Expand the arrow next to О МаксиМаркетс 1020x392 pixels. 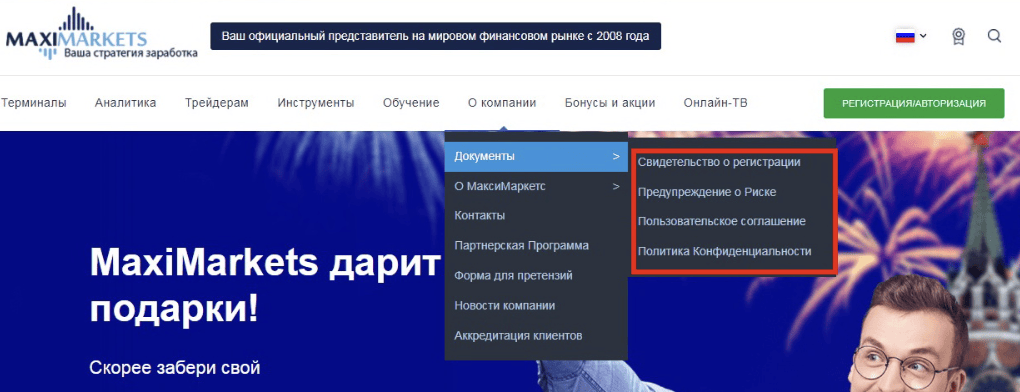(x=615, y=187)
